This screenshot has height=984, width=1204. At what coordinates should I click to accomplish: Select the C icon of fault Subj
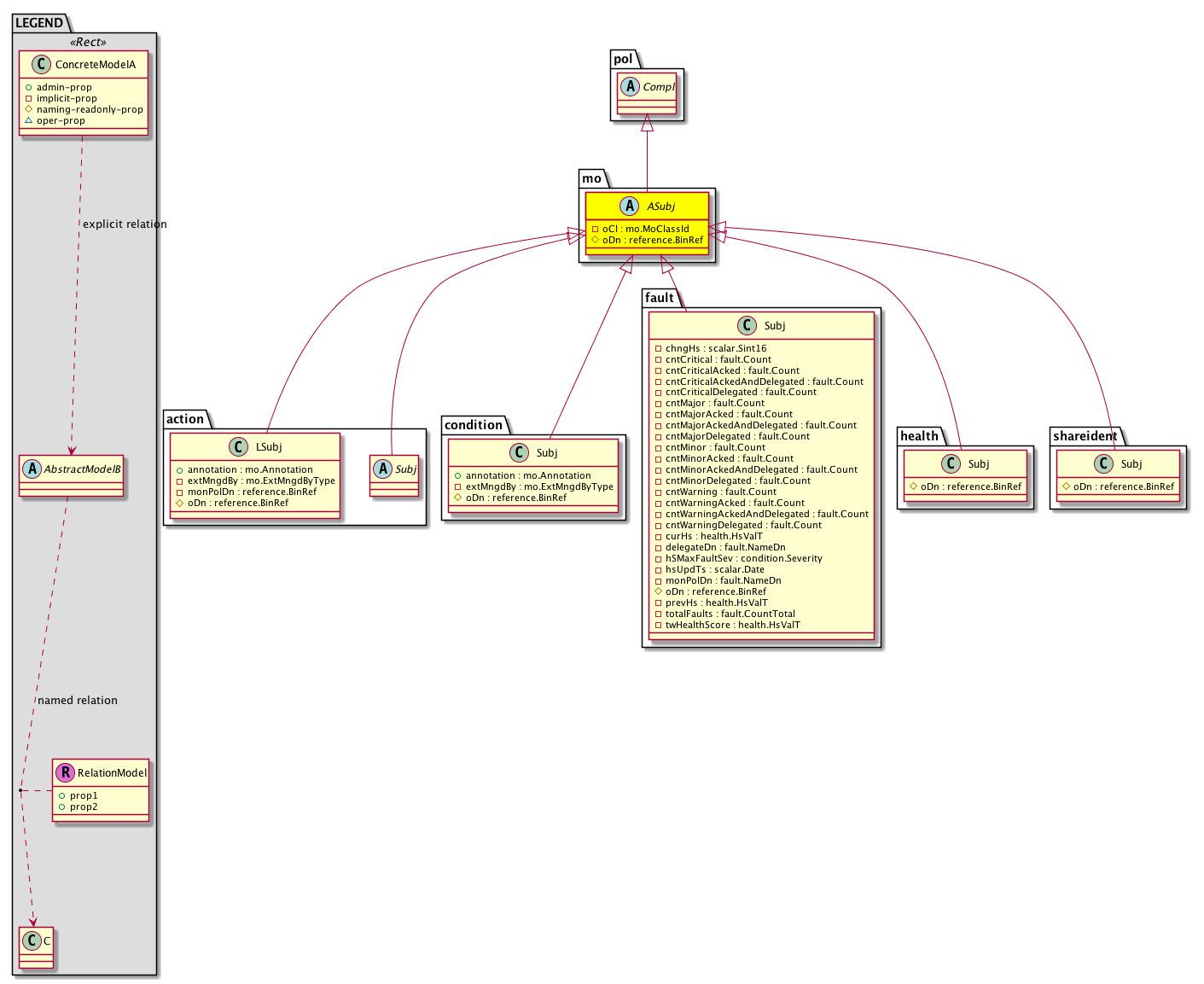pyautogui.click(x=747, y=325)
